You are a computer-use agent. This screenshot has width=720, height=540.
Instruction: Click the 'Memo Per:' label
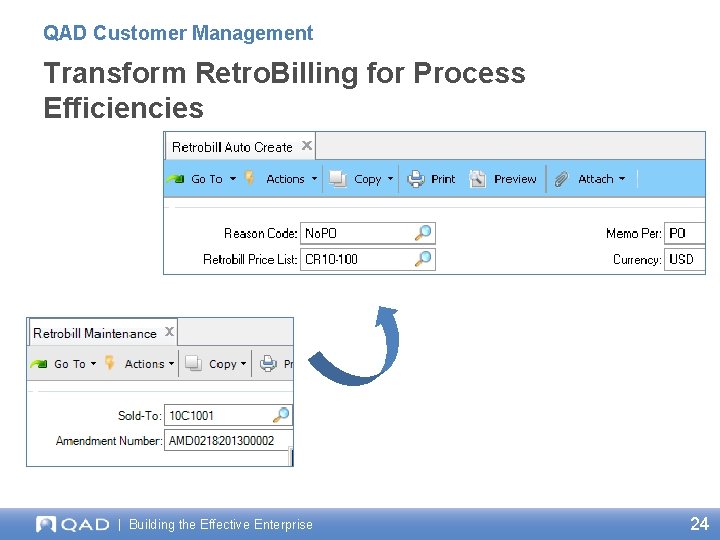[x=634, y=233]
